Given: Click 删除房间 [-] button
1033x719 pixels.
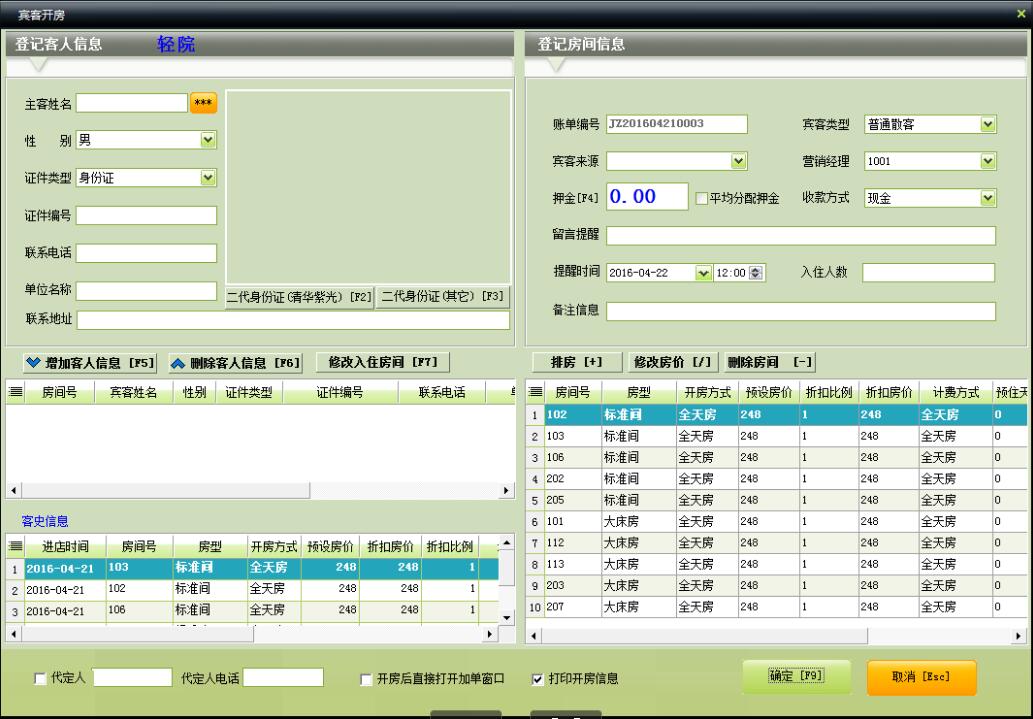Looking at the screenshot, I should 769,362.
